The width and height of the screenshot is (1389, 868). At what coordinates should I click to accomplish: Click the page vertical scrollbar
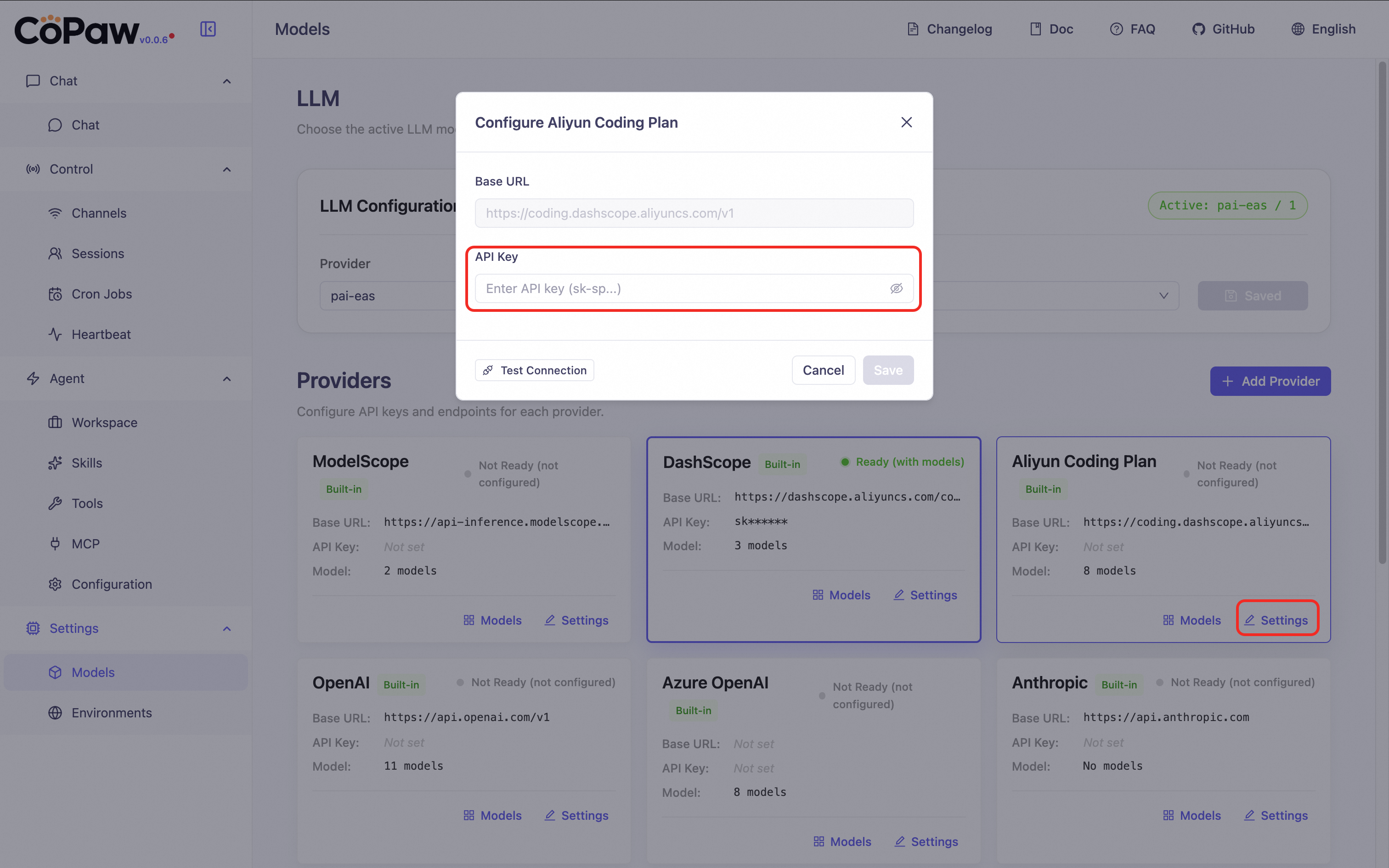tap(1382, 310)
